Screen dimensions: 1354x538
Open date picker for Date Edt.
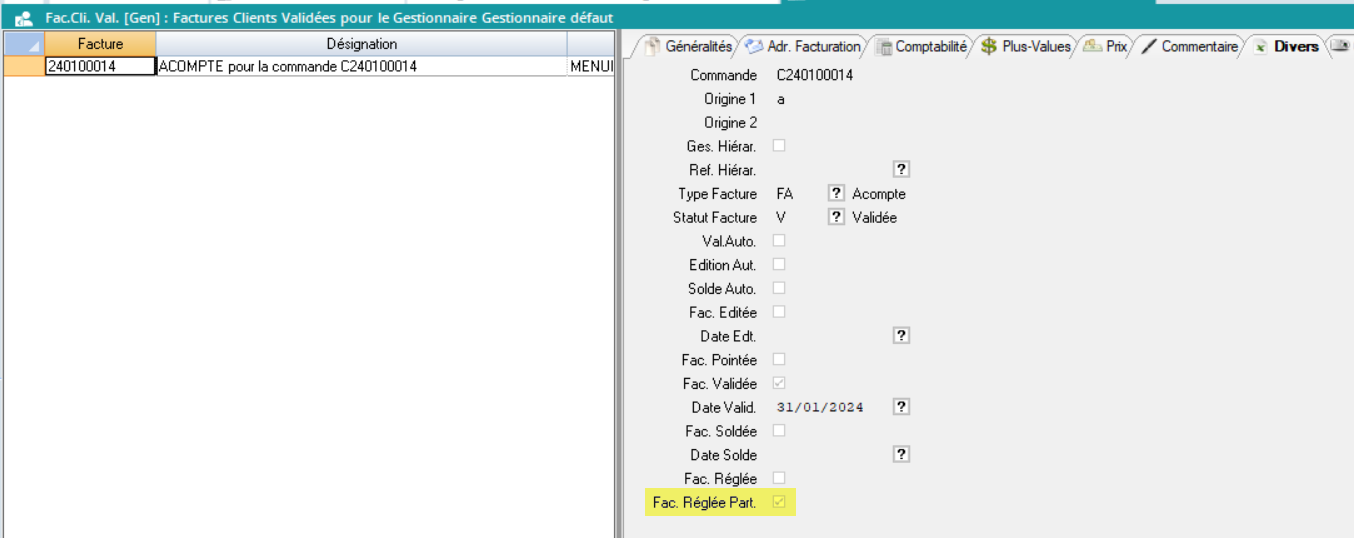click(x=901, y=336)
